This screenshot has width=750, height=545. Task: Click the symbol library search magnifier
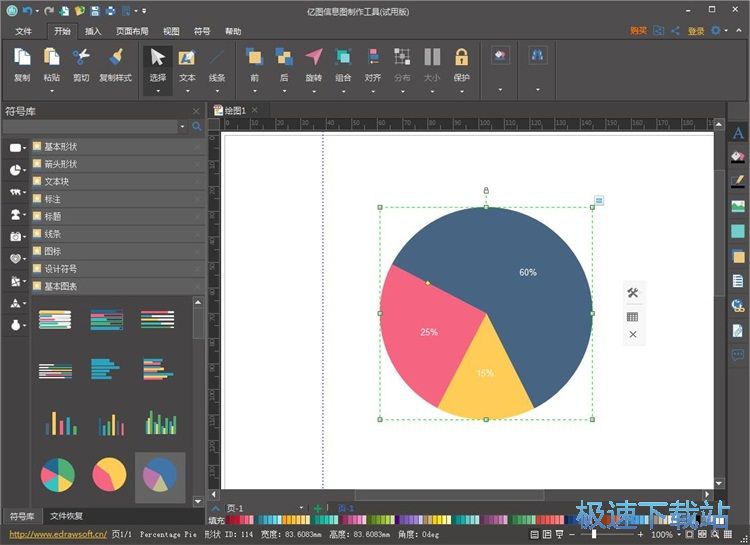pyautogui.click(x=196, y=127)
